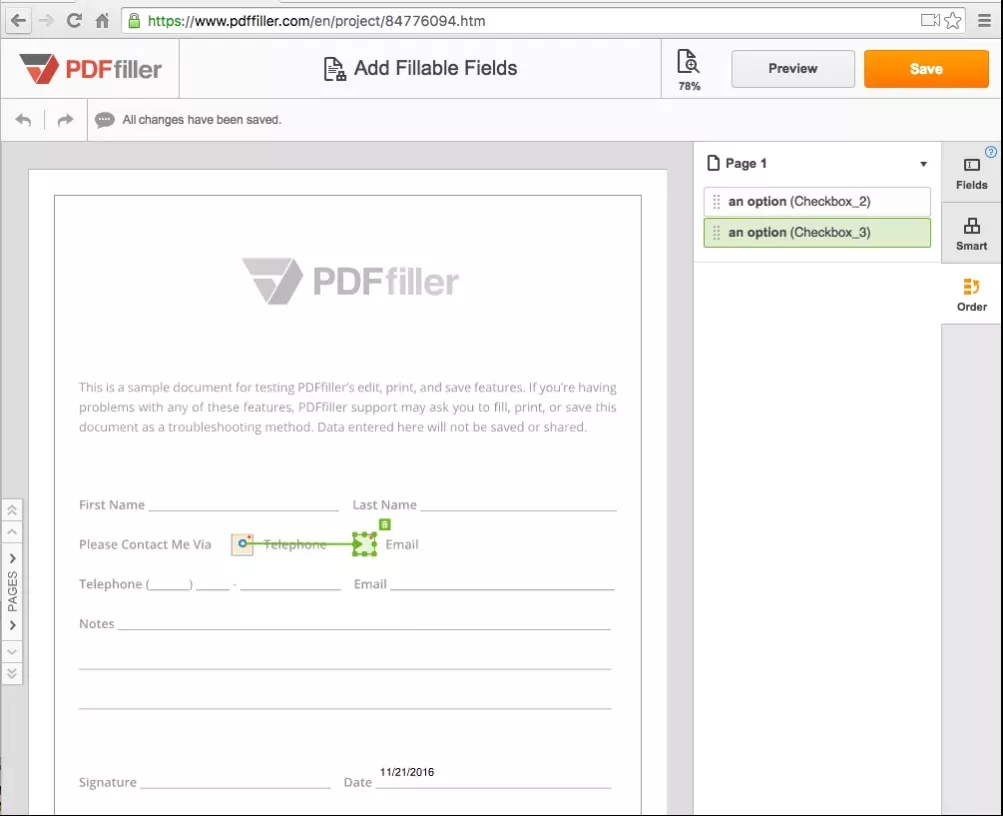Click the First Name label on the form
This screenshot has height=816, width=1003.
coord(112,505)
